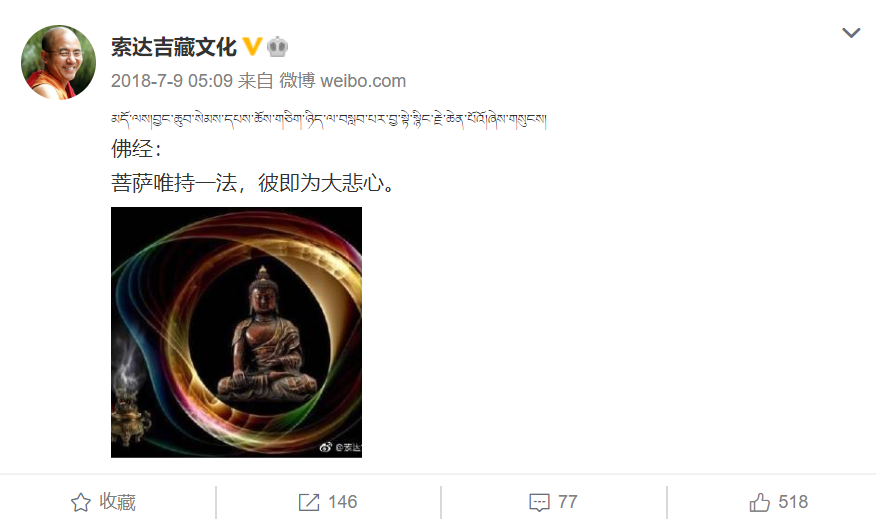Open the post options chevron menu
The width and height of the screenshot is (876, 526).
[x=851, y=33]
